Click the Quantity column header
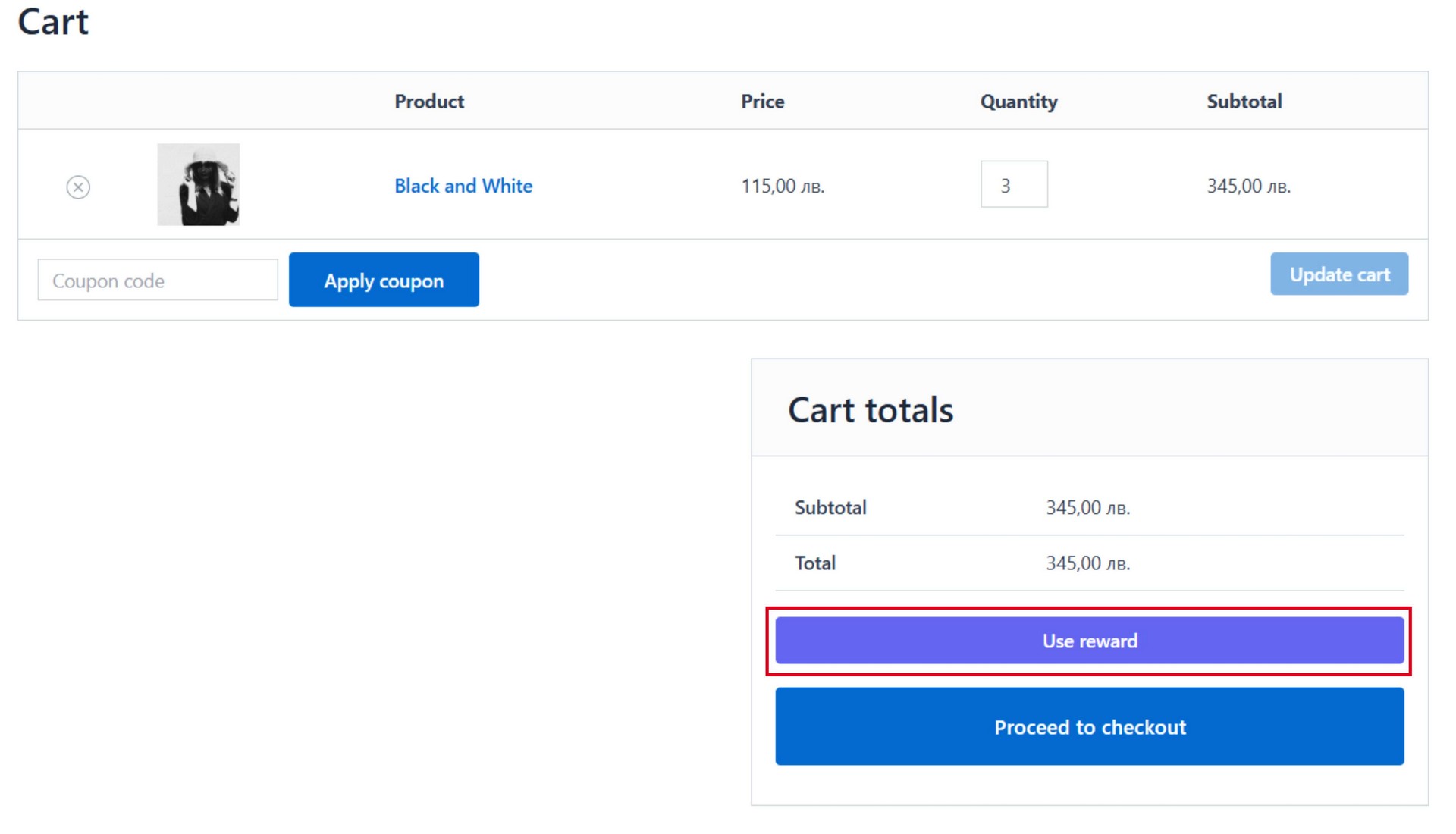Viewport: 1456px width, 834px height. pos(1018,102)
